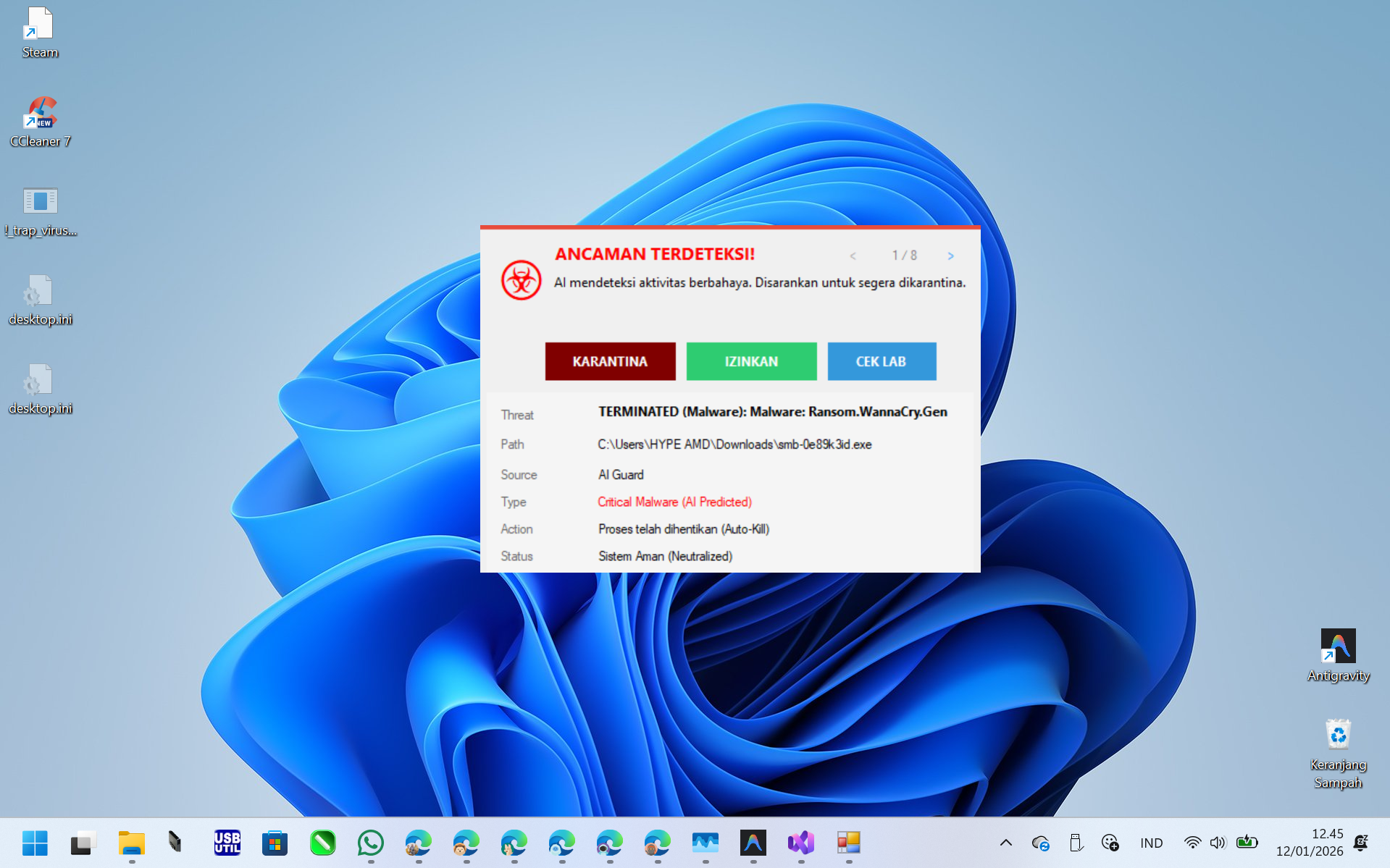Expand hidden system tray icons chevron
Viewport: 1390px width, 868px height.
coord(1005,843)
